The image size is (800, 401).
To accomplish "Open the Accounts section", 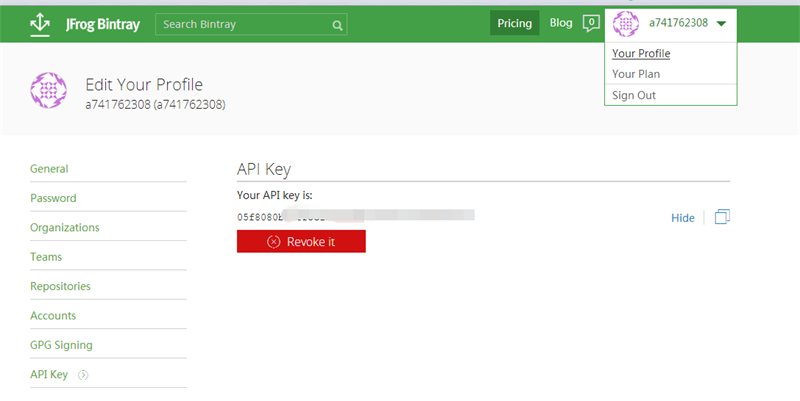I will coord(53,316).
